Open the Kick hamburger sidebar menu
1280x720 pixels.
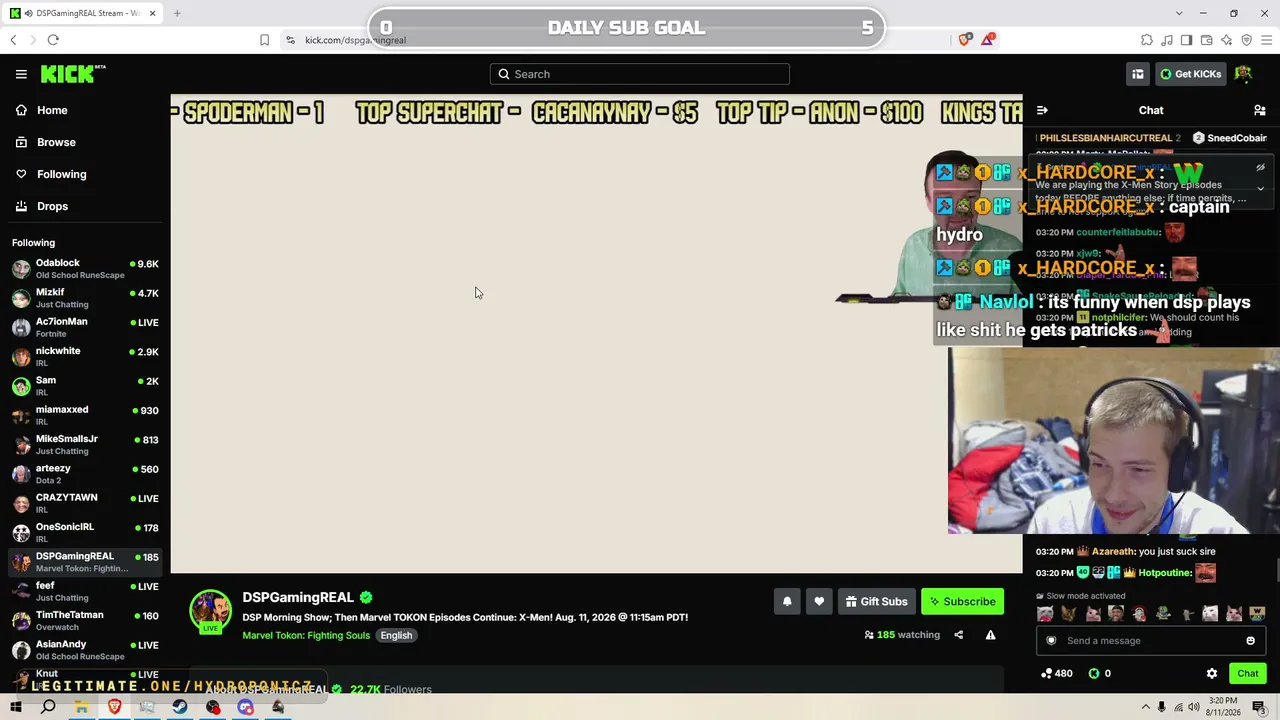[21, 74]
